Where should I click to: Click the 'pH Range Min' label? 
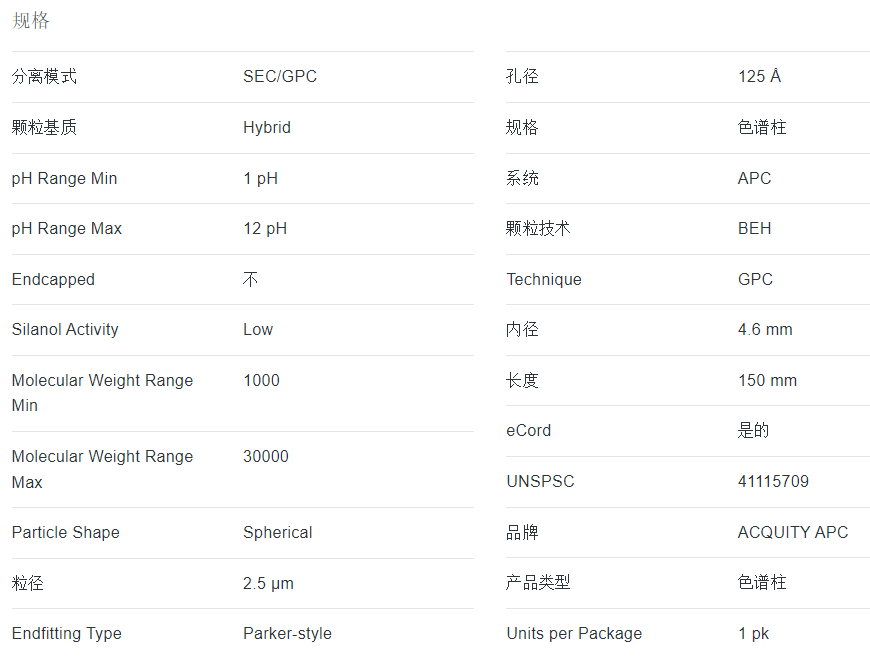tap(64, 179)
